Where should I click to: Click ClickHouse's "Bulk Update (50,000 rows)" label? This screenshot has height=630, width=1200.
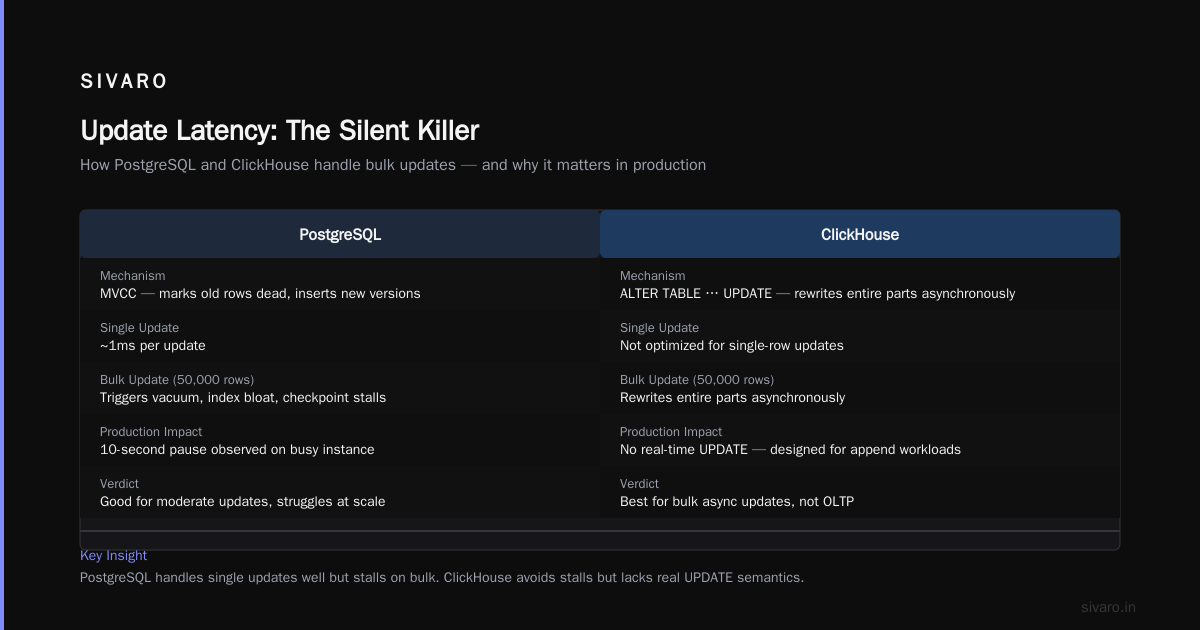[x=697, y=380]
